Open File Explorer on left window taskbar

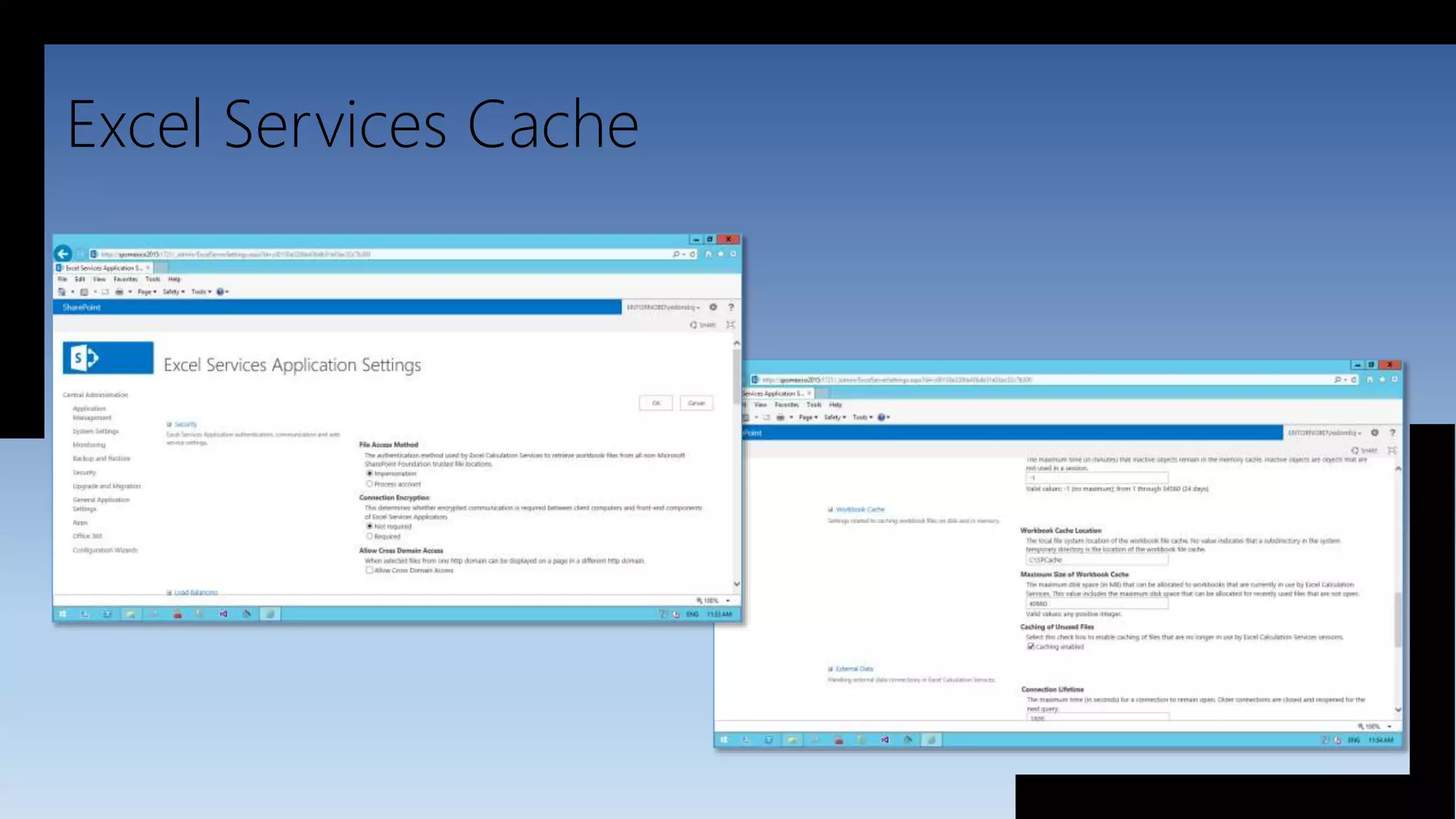point(130,614)
